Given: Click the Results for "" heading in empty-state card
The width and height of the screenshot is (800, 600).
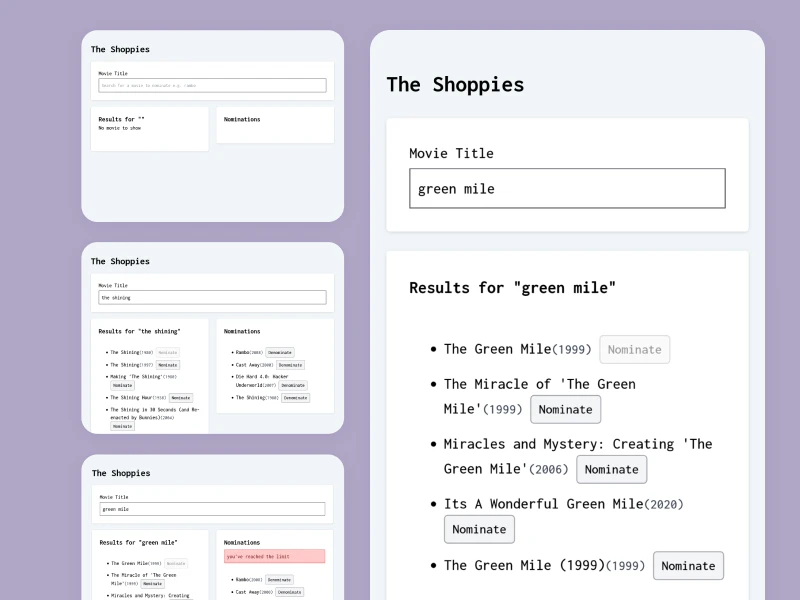Looking at the screenshot, I should coord(121,119).
